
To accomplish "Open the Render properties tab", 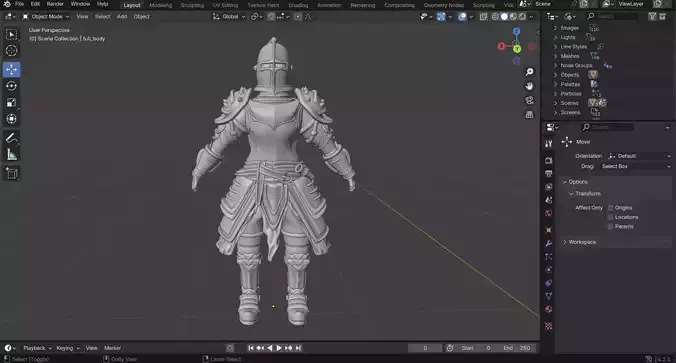I will [548, 160].
